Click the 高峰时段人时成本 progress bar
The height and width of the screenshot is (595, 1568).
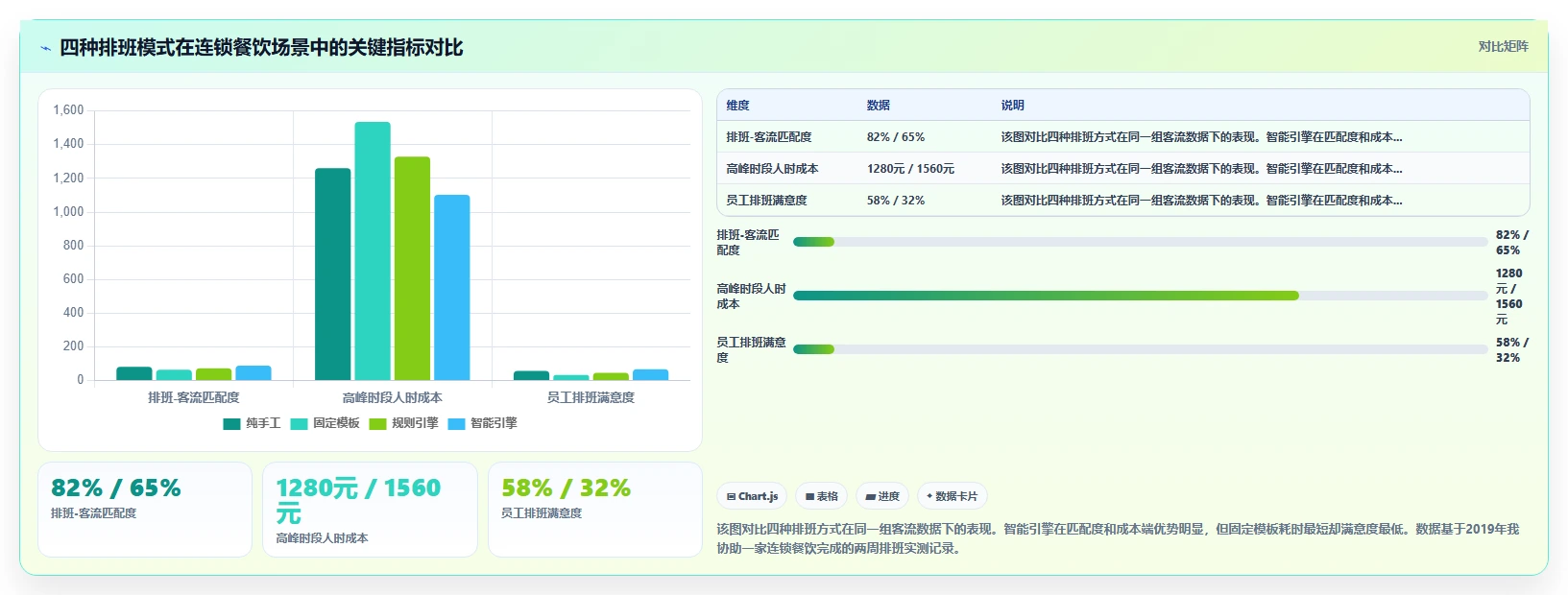(x=1140, y=296)
